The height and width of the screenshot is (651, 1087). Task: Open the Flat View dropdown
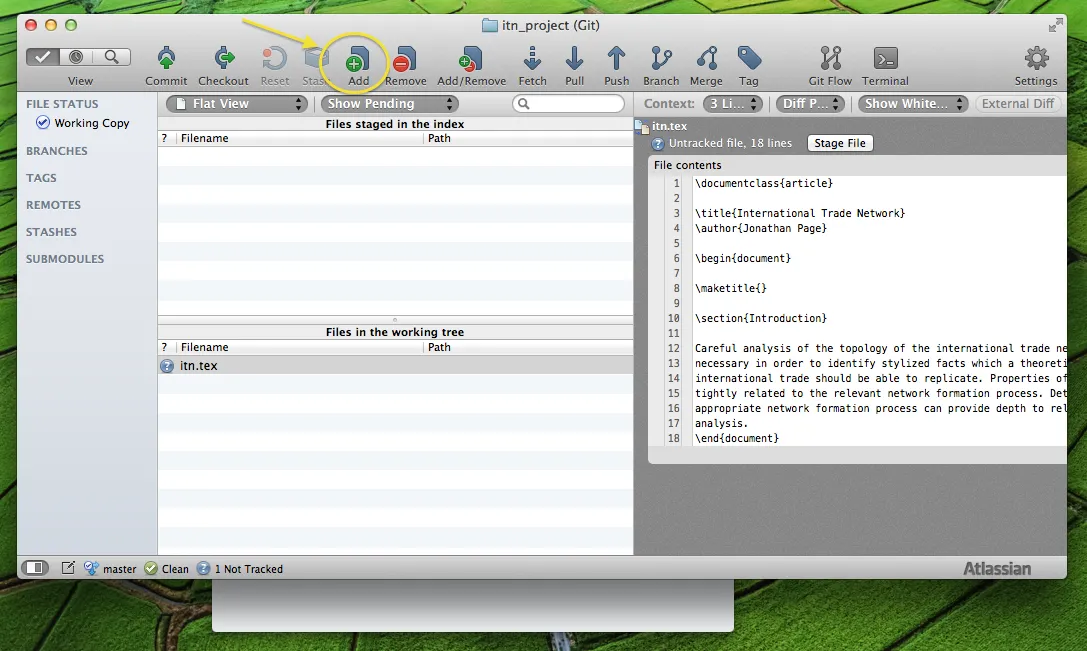237,103
